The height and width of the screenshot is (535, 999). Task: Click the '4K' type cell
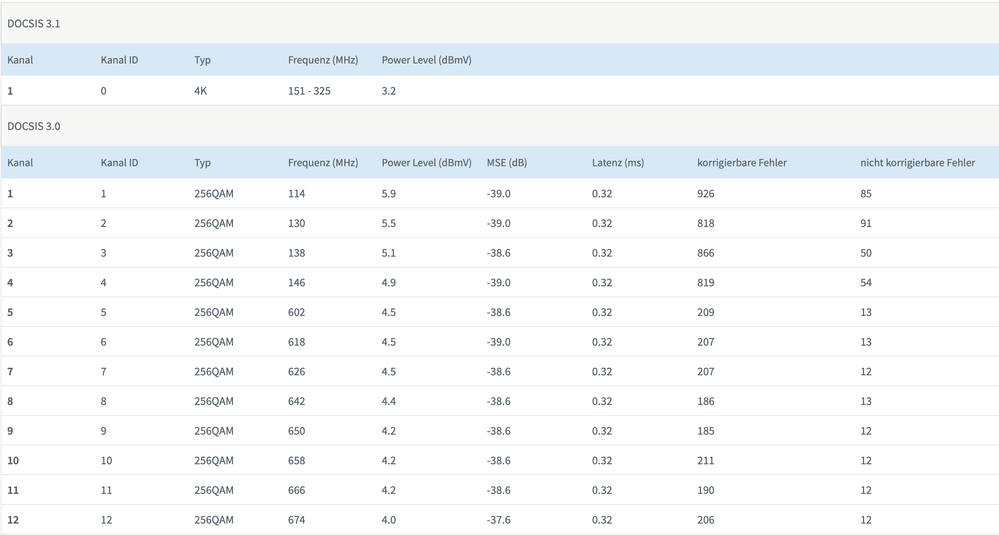pos(202,91)
